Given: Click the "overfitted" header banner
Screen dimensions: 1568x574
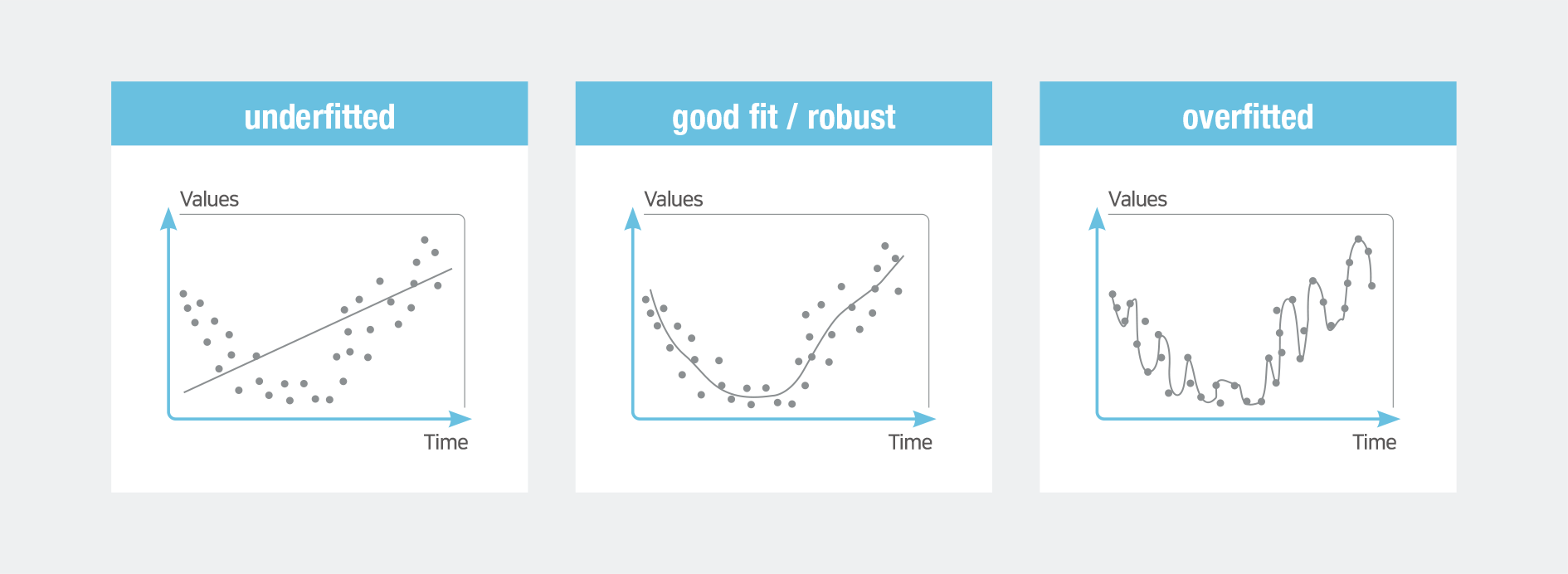Looking at the screenshot, I should 1248,114.
